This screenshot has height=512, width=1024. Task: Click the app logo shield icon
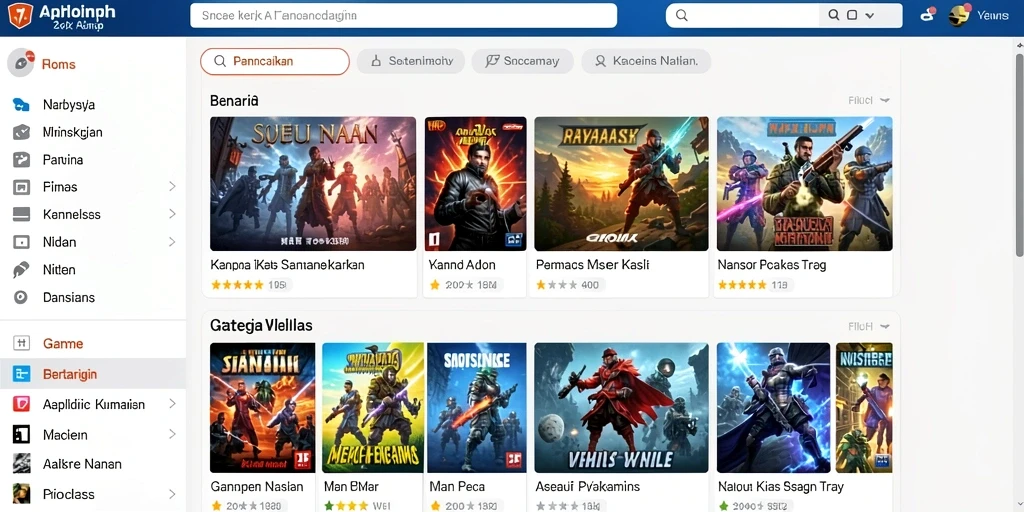[x=20, y=16]
